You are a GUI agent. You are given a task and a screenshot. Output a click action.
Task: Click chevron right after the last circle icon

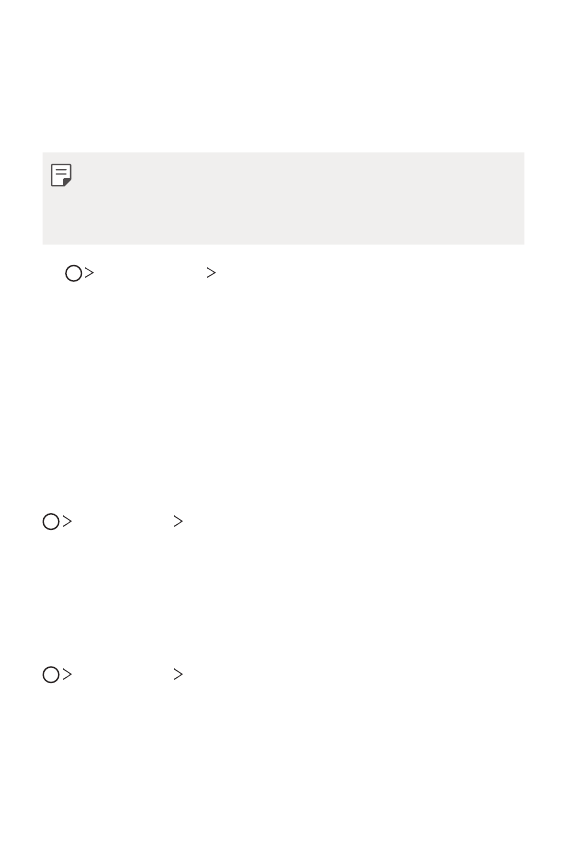click(x=67, y=674)
